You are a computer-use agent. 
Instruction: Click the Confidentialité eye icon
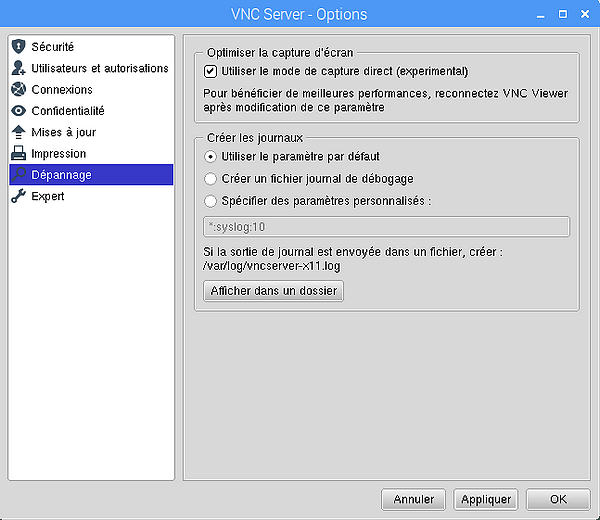[18, 111]
